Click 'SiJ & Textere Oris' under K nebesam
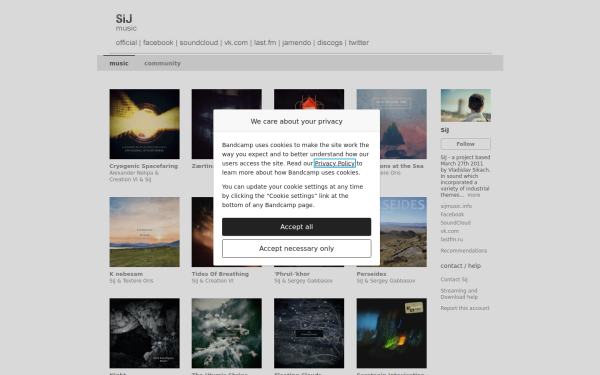Image resolution: width=600 pixels, height=375 pixels. [131, 281]
